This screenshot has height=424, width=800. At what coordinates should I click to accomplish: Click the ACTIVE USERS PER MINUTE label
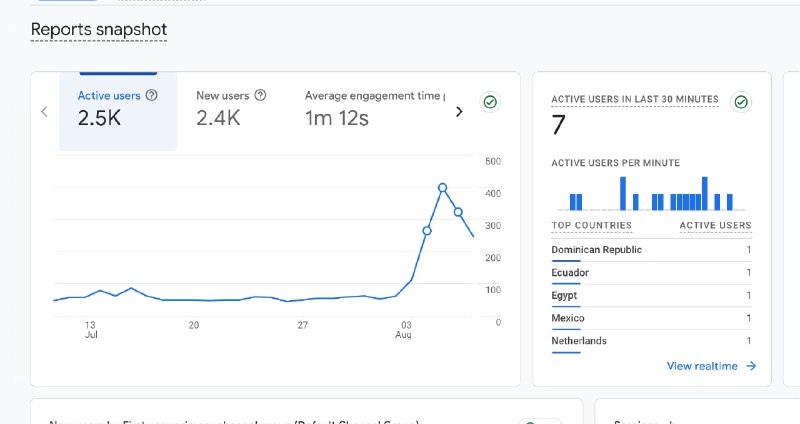(x=615, y=163)
